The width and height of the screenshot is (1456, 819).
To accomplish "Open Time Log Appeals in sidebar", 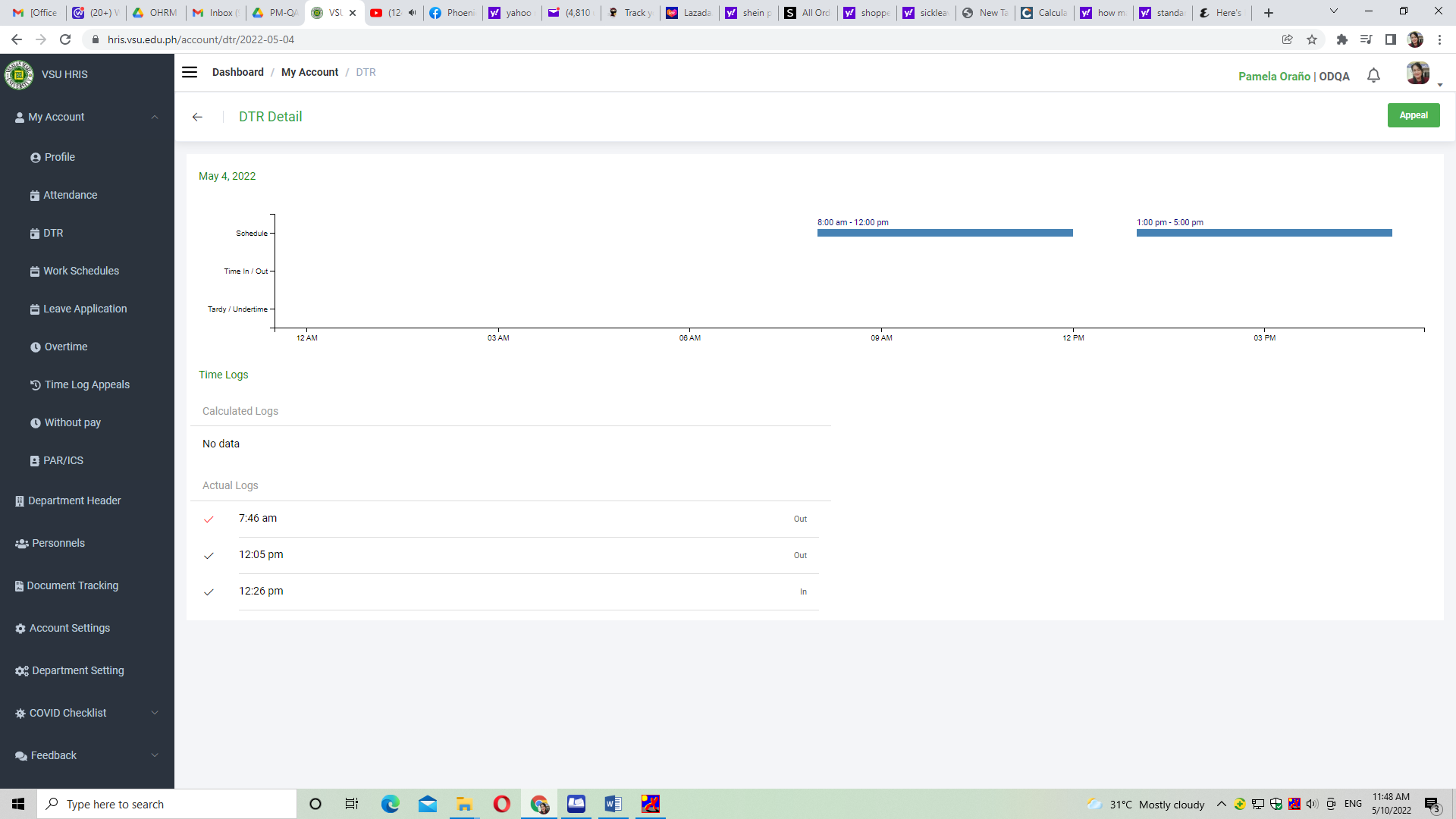I will [86, 384].
